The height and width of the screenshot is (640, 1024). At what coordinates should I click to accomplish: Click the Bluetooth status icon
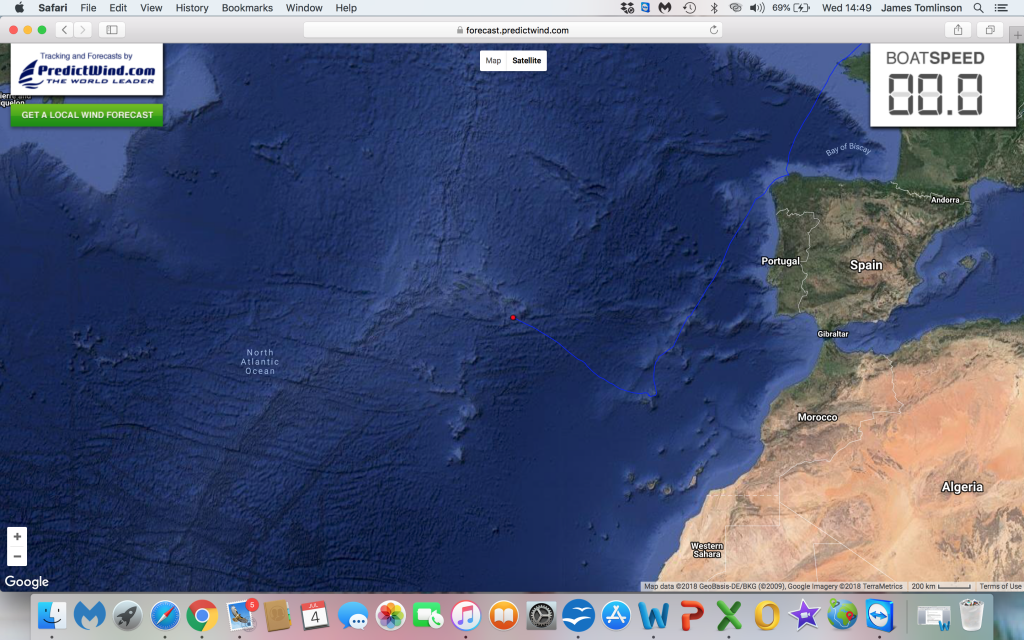pyautogui.click(x=714, y=8)
